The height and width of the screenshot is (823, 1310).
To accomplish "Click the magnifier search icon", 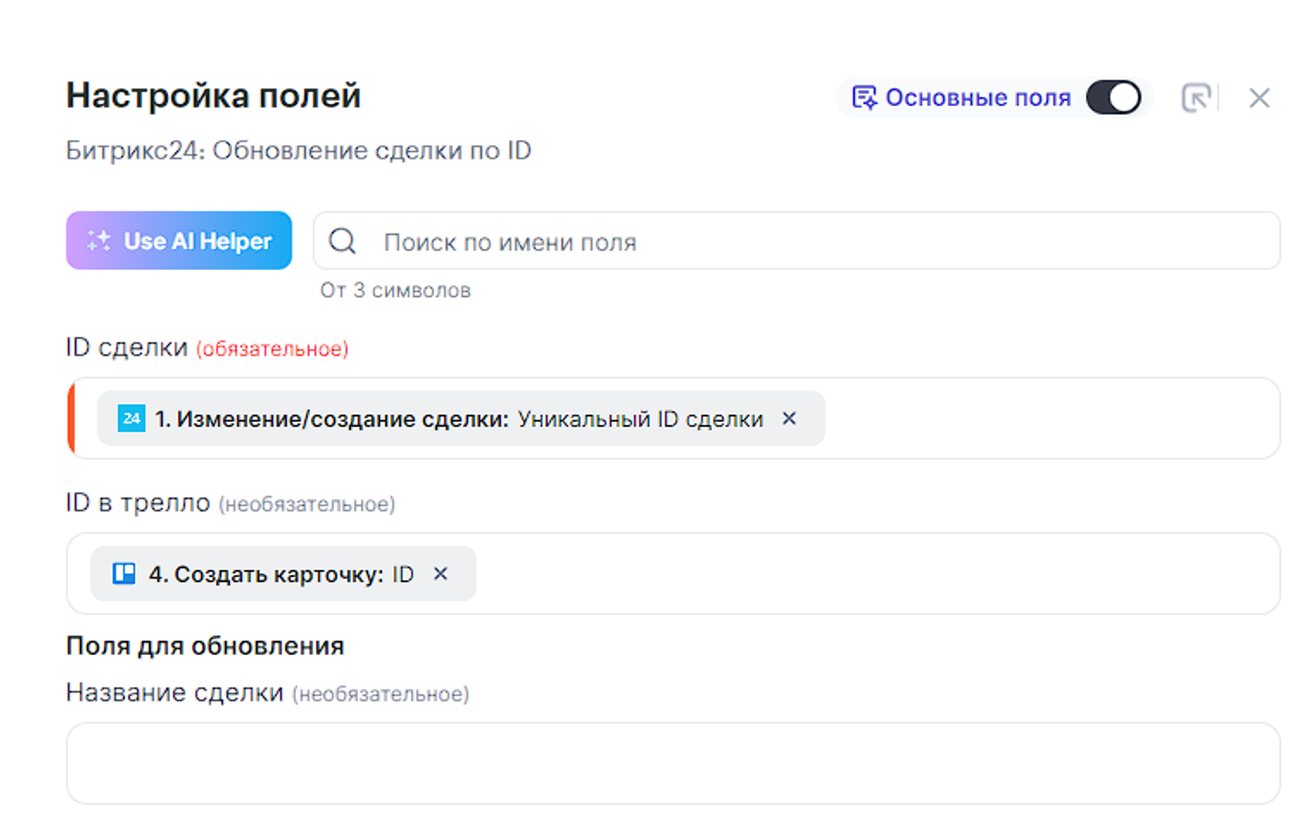I will pyautogui.click(x=343, y=241).
